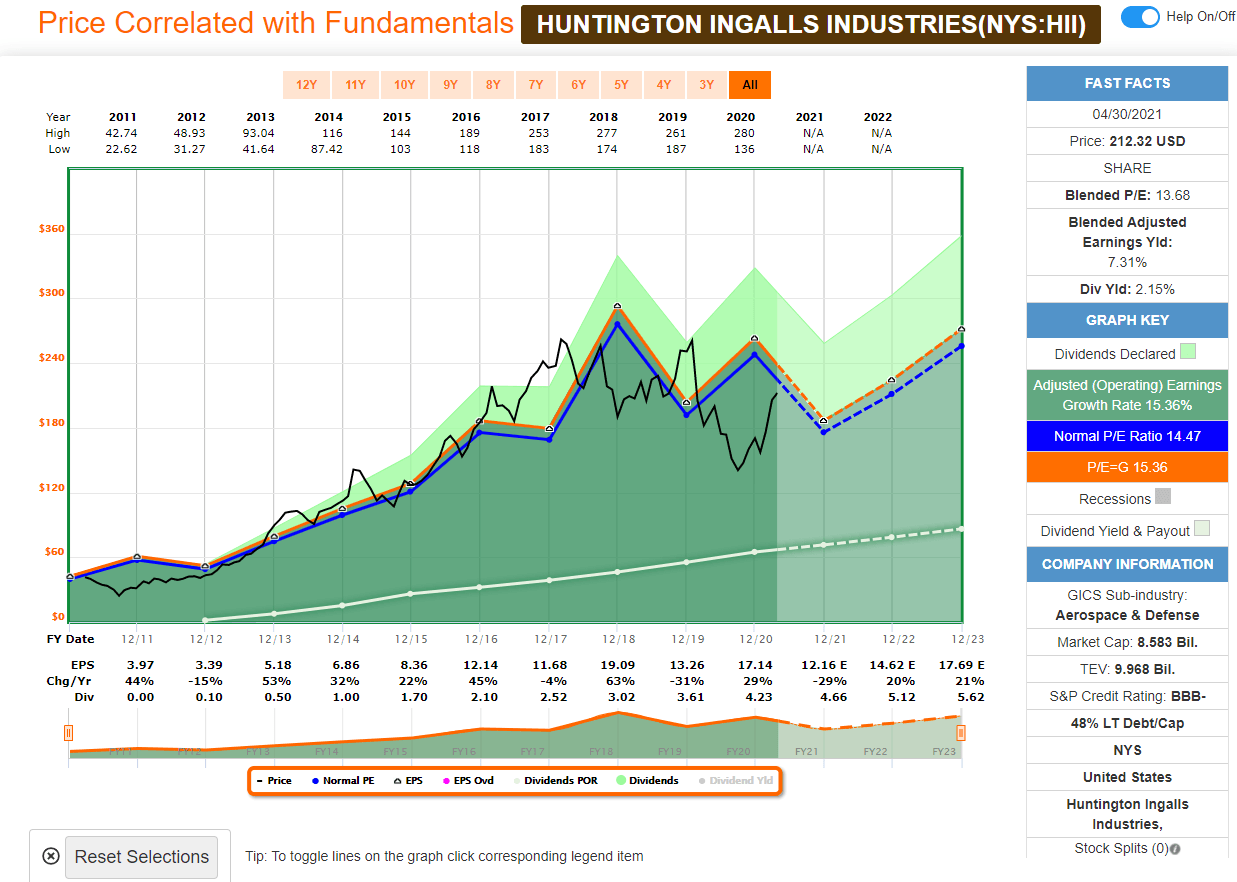Select the 9Y time range tab
The width and height of the screenshot is (1237, 882).
pyautogui.click(x=451, y=85)
